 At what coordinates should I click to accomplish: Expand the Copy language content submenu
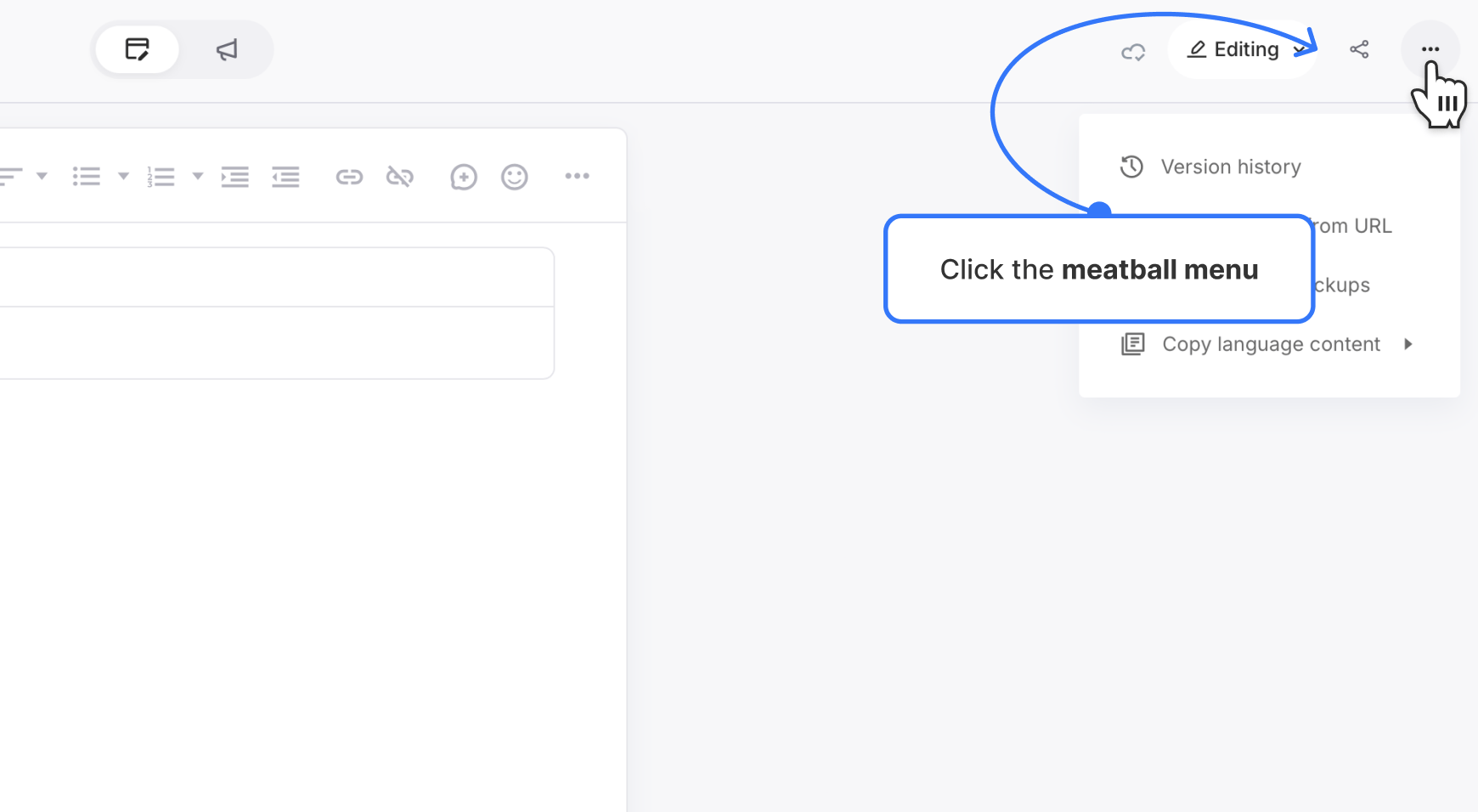[x=1410, y=344]
